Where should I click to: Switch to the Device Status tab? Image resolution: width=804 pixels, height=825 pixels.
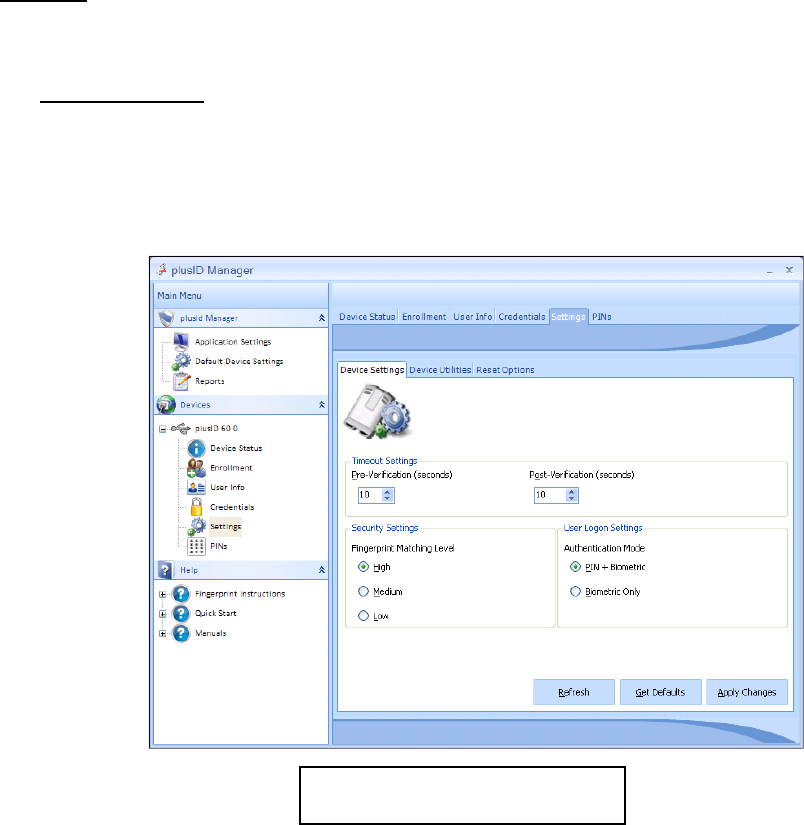click(367, 317)
